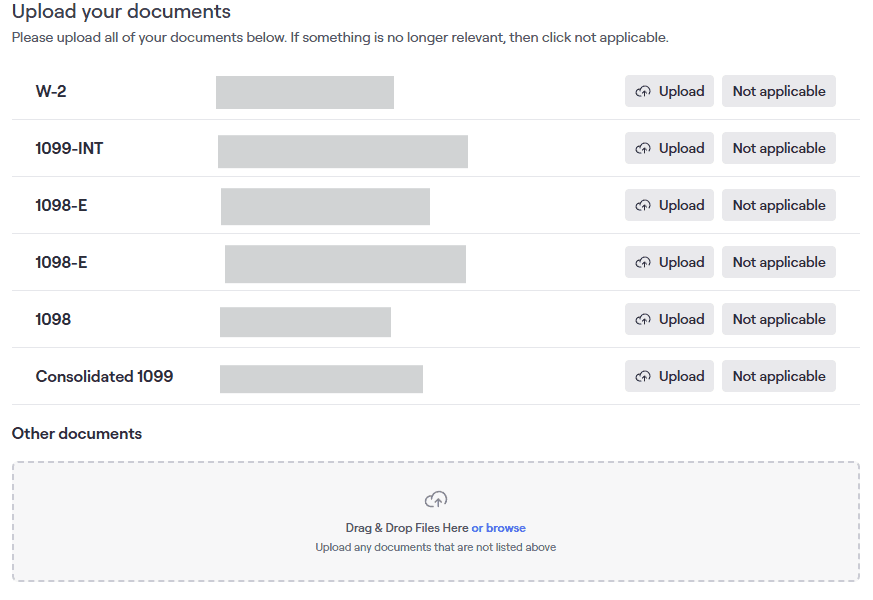Click the cloud upload icon for 1099-INT
Viewport: 873px width, 600px height.
coord(644,148)
